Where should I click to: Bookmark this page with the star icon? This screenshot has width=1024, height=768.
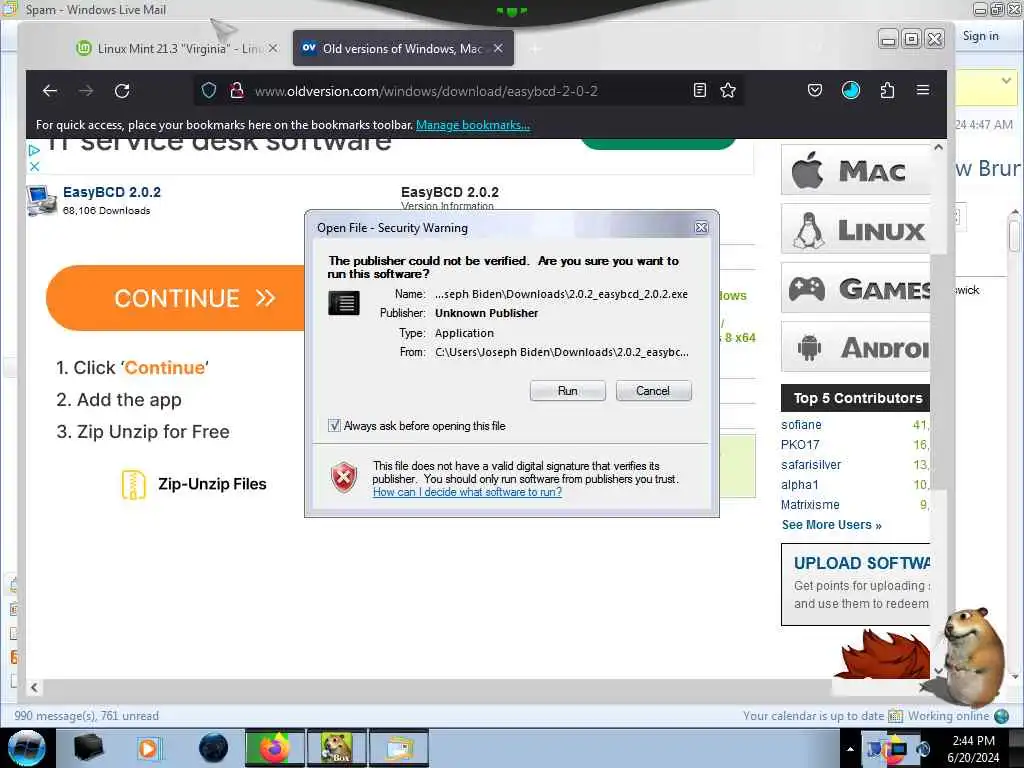pyautogui.click(x=728, y=91)
